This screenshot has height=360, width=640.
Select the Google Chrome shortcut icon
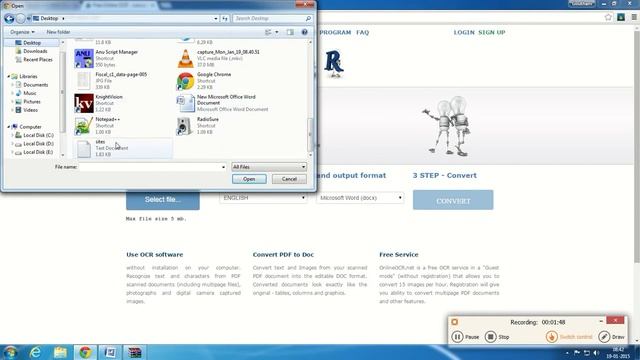click(185, 81)
